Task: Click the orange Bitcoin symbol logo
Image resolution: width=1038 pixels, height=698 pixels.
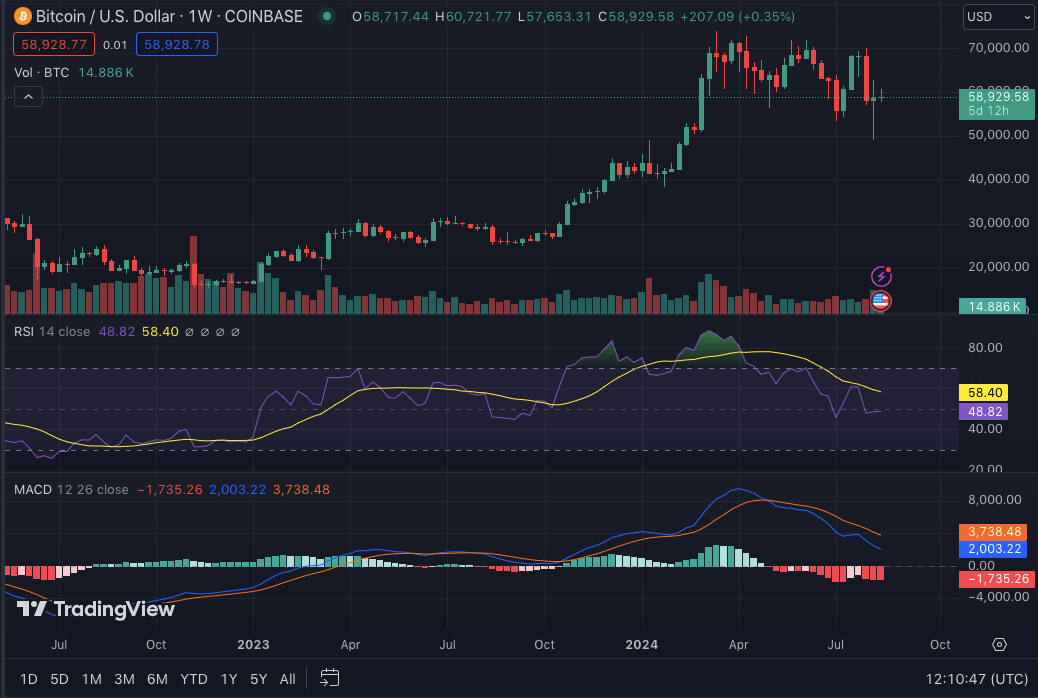Action: tap(21, 16)
